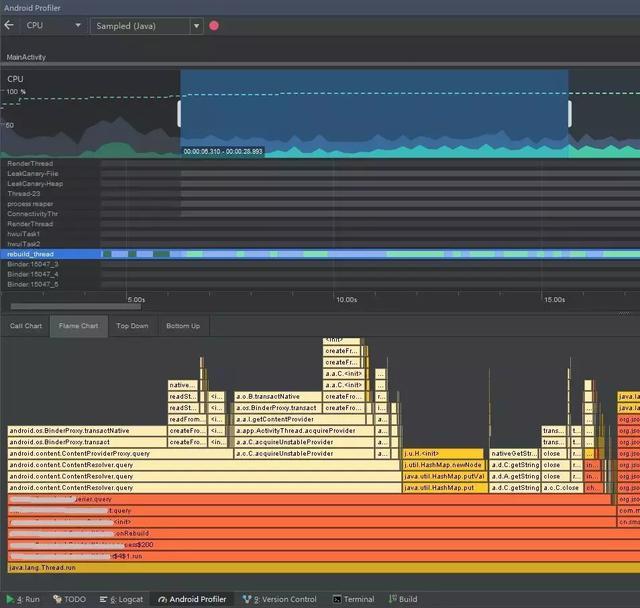Expand the CPU profiler type dropdown
Viewport: 640px width, 608px height.
point(53,25)
